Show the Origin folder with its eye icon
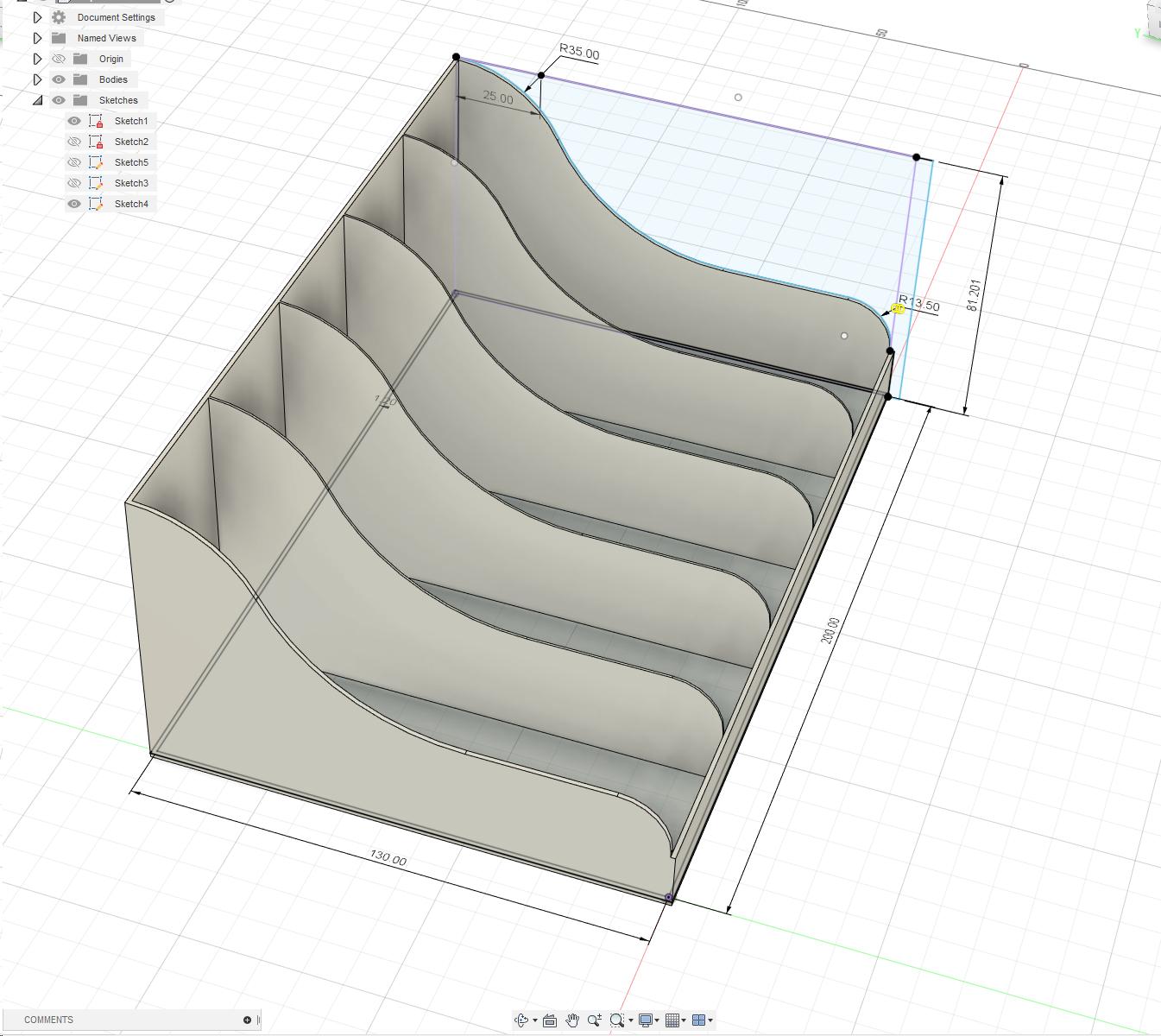1161x1036 pixels. coord(59,59)
